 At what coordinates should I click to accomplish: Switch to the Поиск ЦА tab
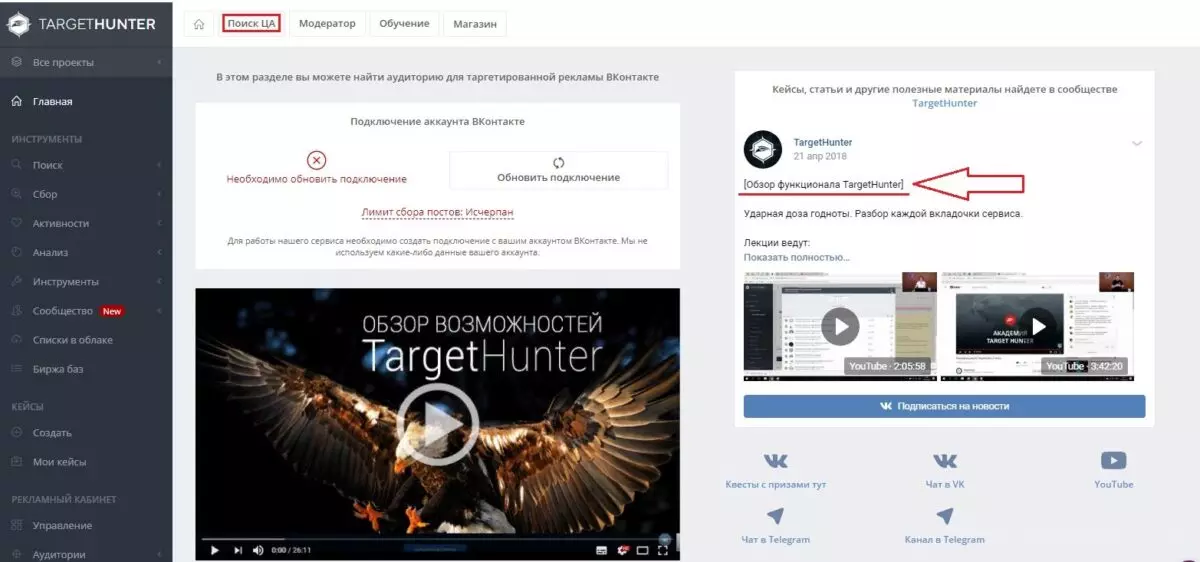click(251, 24)
